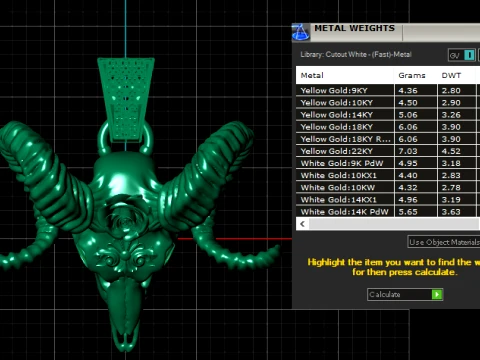This screenshot has width=480, height=360.
Task: Click the METAL WEIGHTS panel title
Action: coord(354,28)
